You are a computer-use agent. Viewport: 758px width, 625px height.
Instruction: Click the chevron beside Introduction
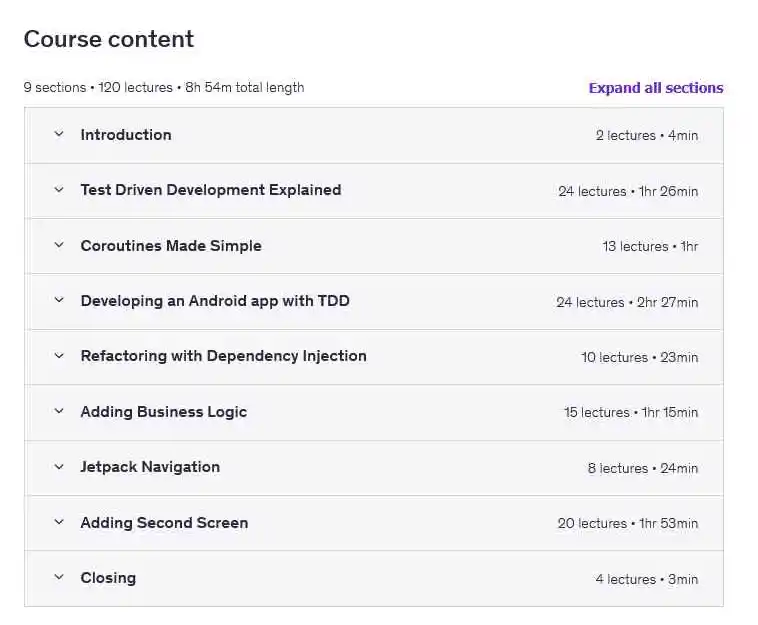(59, 135)
